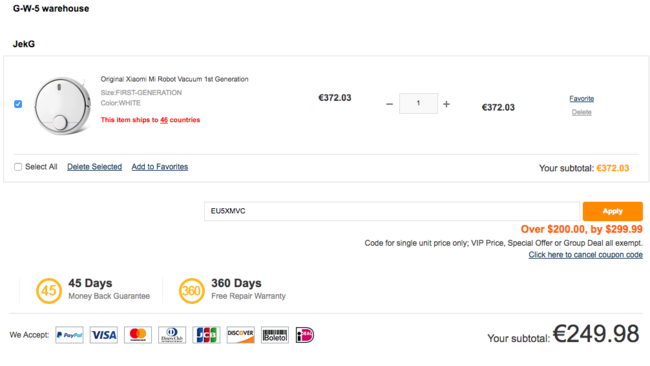Click the Boleto payment icon
This screenshot has height=366, width=650.
(x=275, y=335)
